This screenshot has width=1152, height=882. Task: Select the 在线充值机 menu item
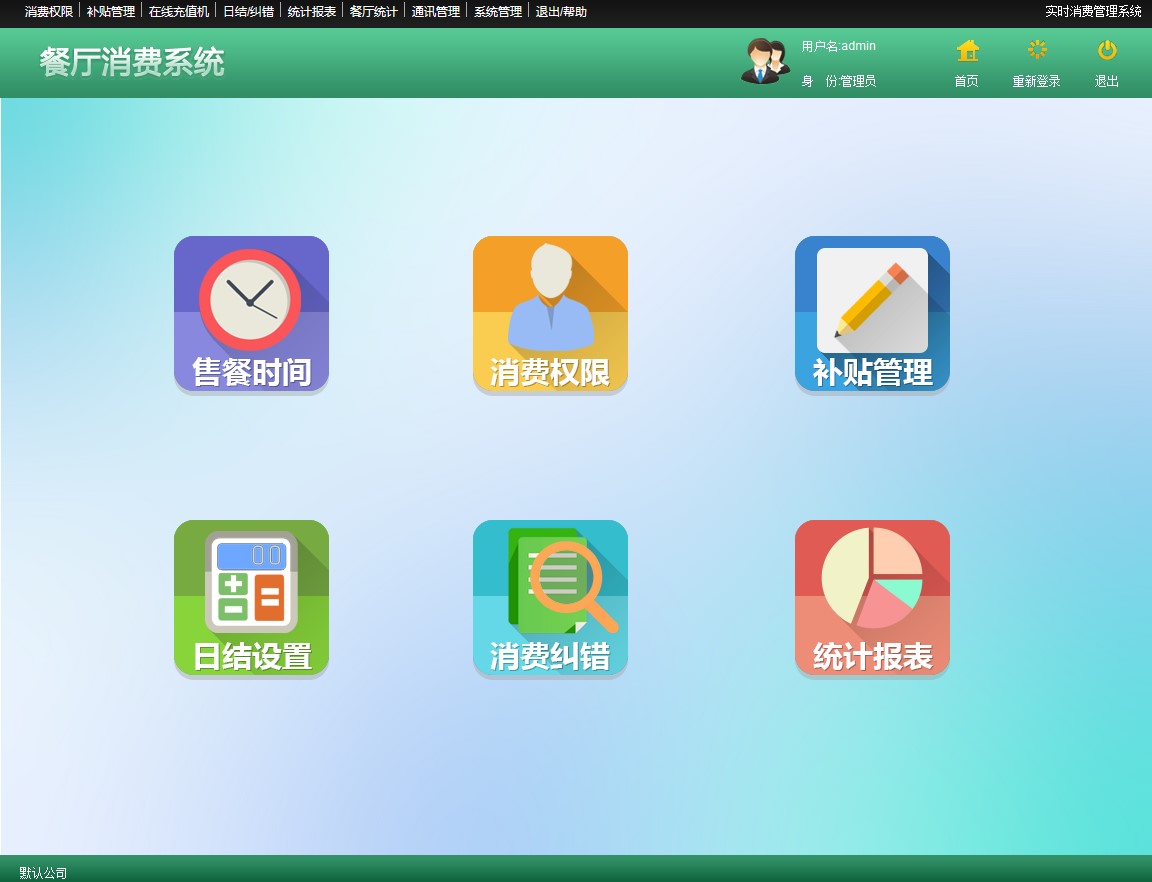point(179,12)
